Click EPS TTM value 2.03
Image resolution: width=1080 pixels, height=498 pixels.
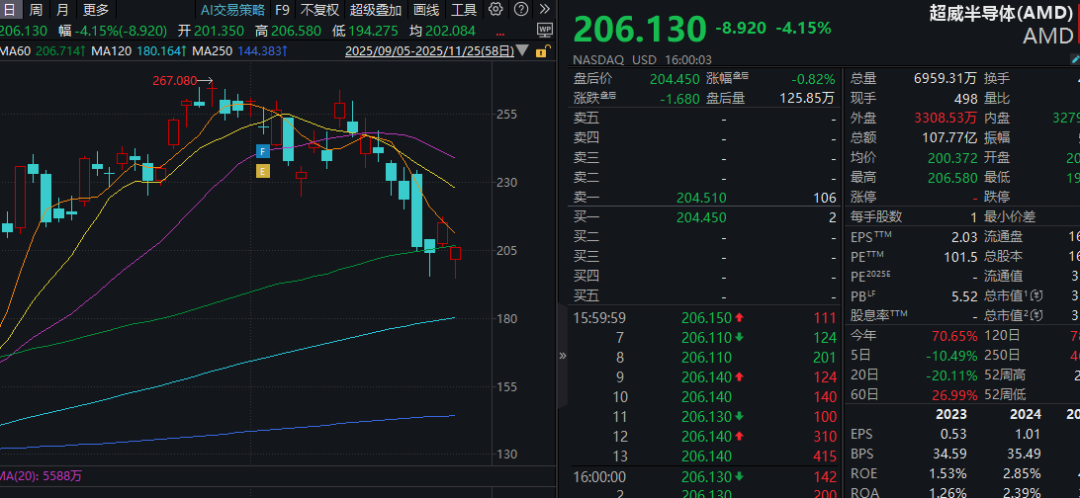[x=964, y=238]
